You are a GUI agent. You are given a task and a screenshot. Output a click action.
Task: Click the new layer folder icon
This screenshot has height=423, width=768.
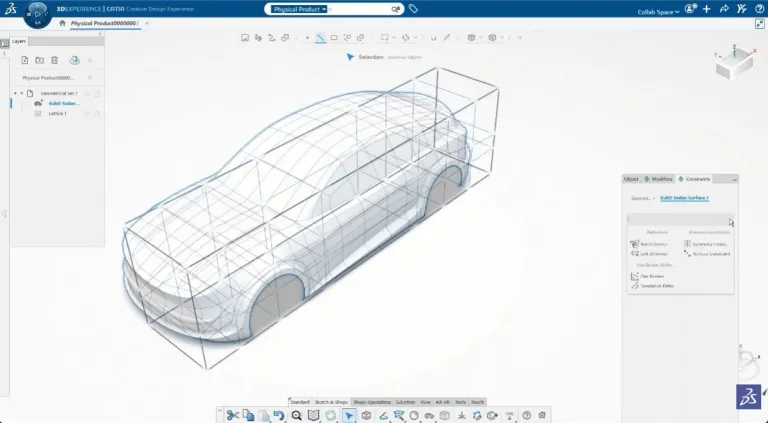coord(40,60)
